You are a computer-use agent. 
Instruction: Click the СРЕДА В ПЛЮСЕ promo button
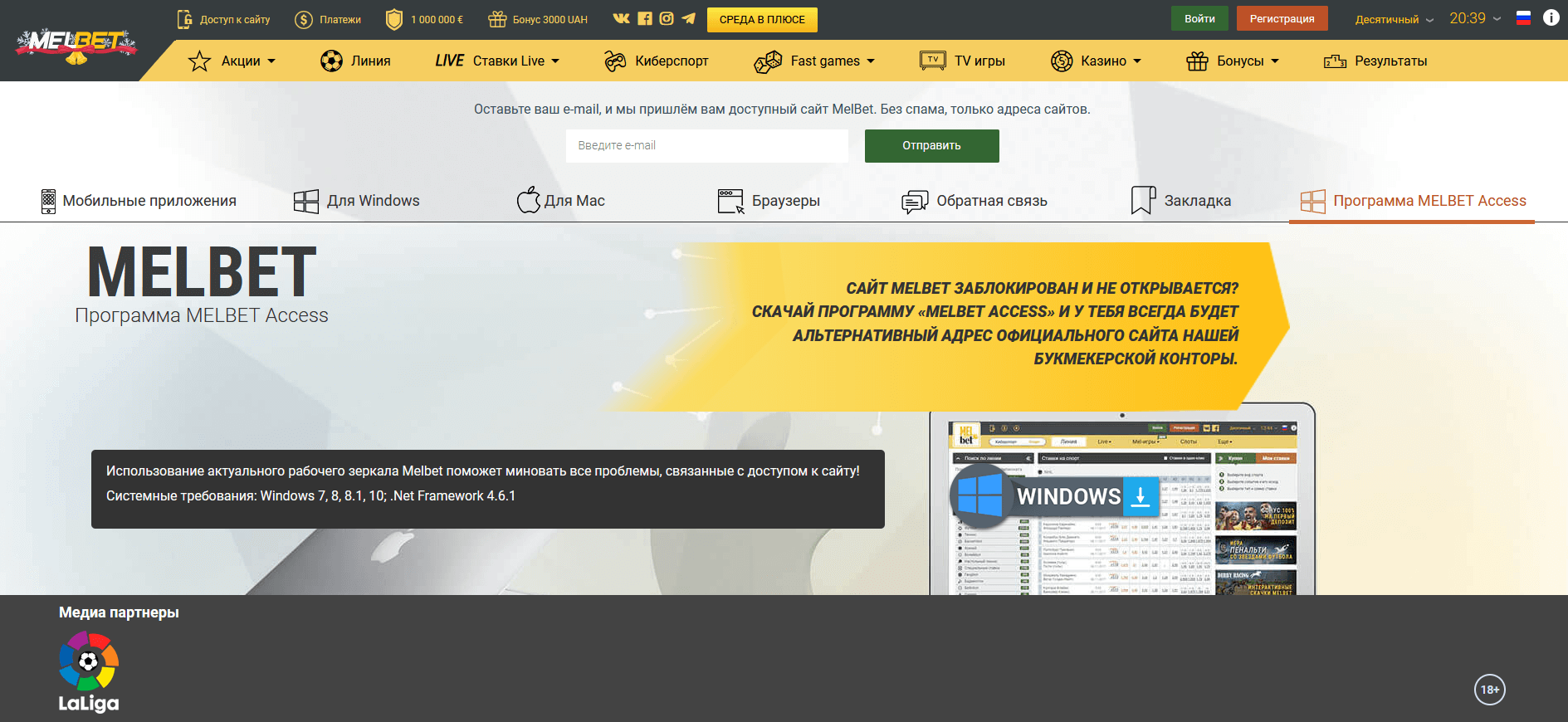762,19
